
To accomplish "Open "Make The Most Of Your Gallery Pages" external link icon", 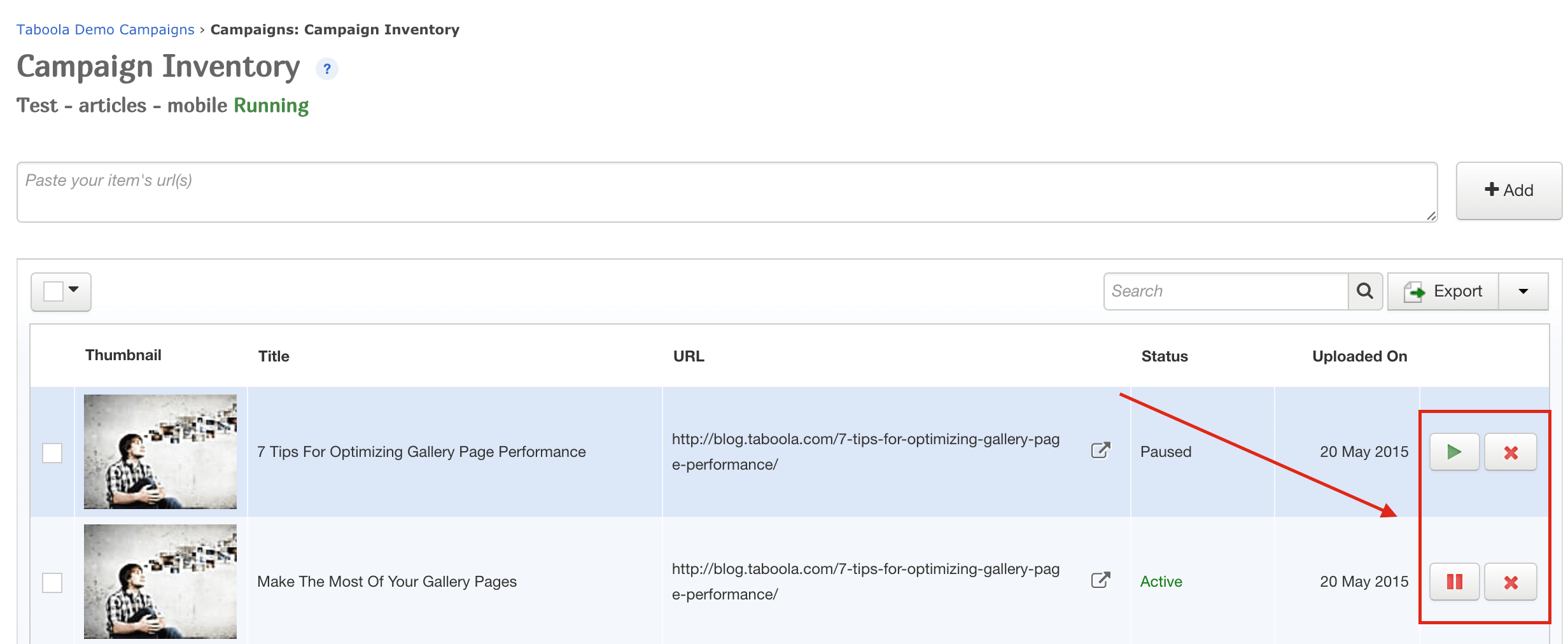I will pyautogui.click(x=1100, y=581).
